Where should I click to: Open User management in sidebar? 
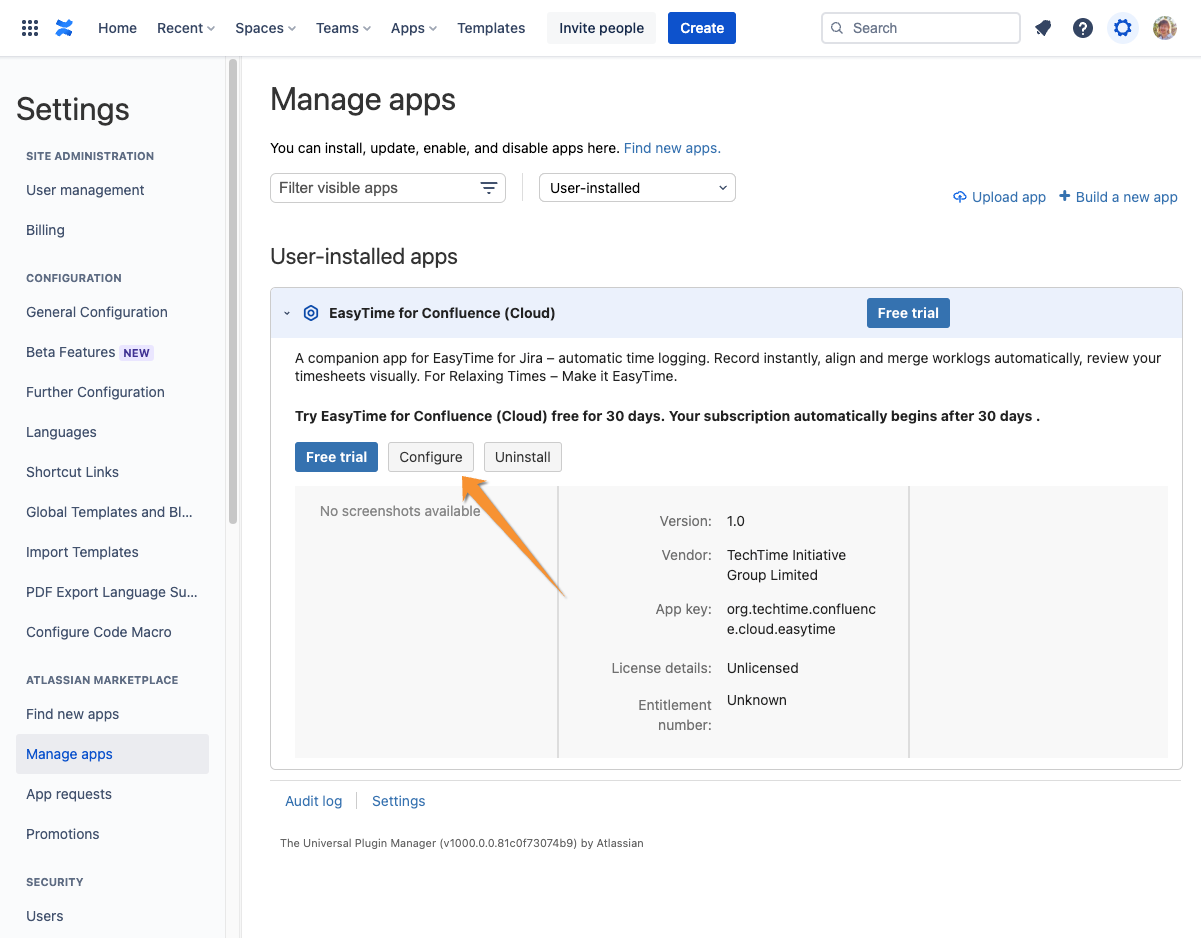(x=85, y=190)
